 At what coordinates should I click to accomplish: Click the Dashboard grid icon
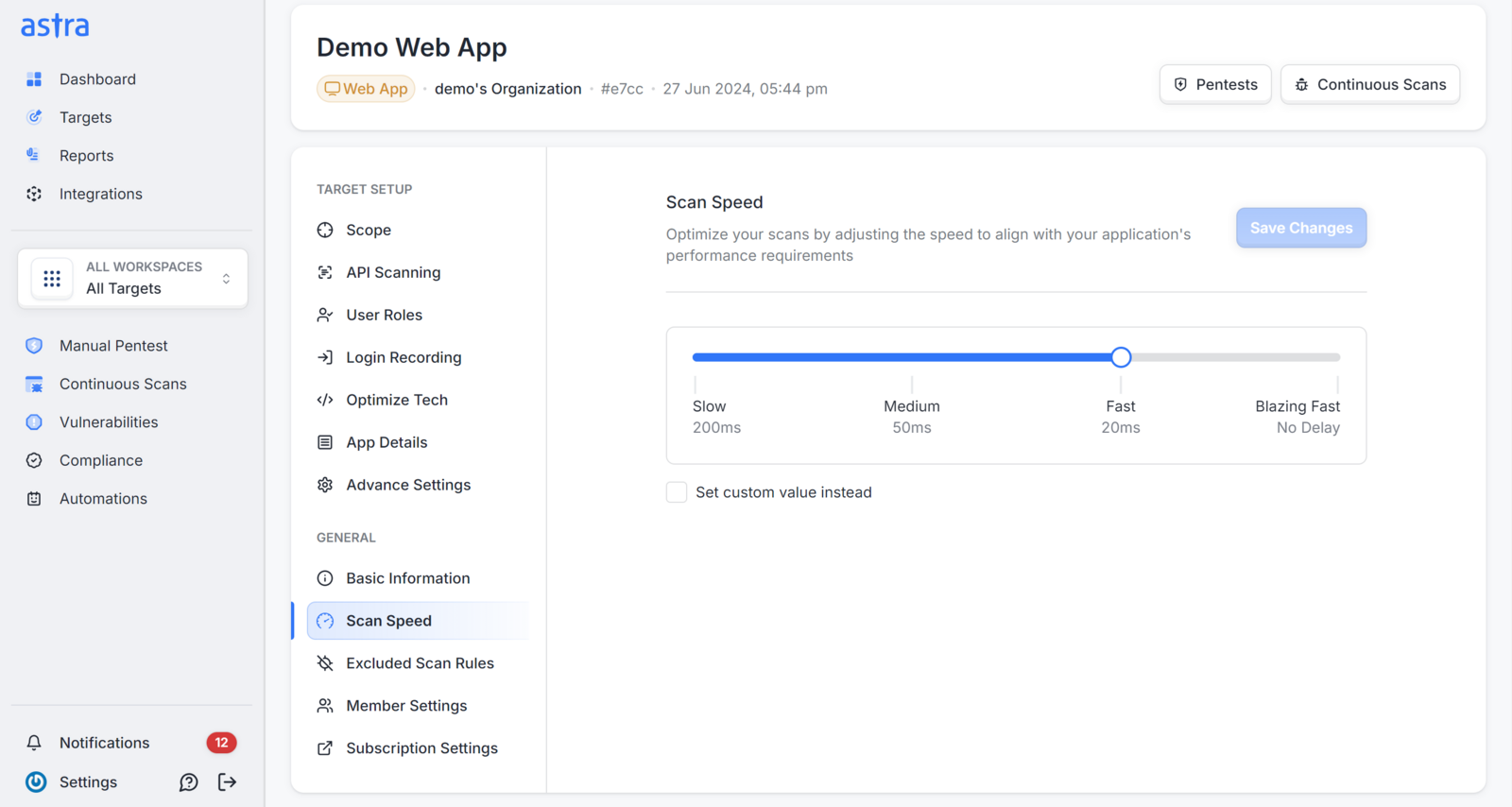click(34, 79)
